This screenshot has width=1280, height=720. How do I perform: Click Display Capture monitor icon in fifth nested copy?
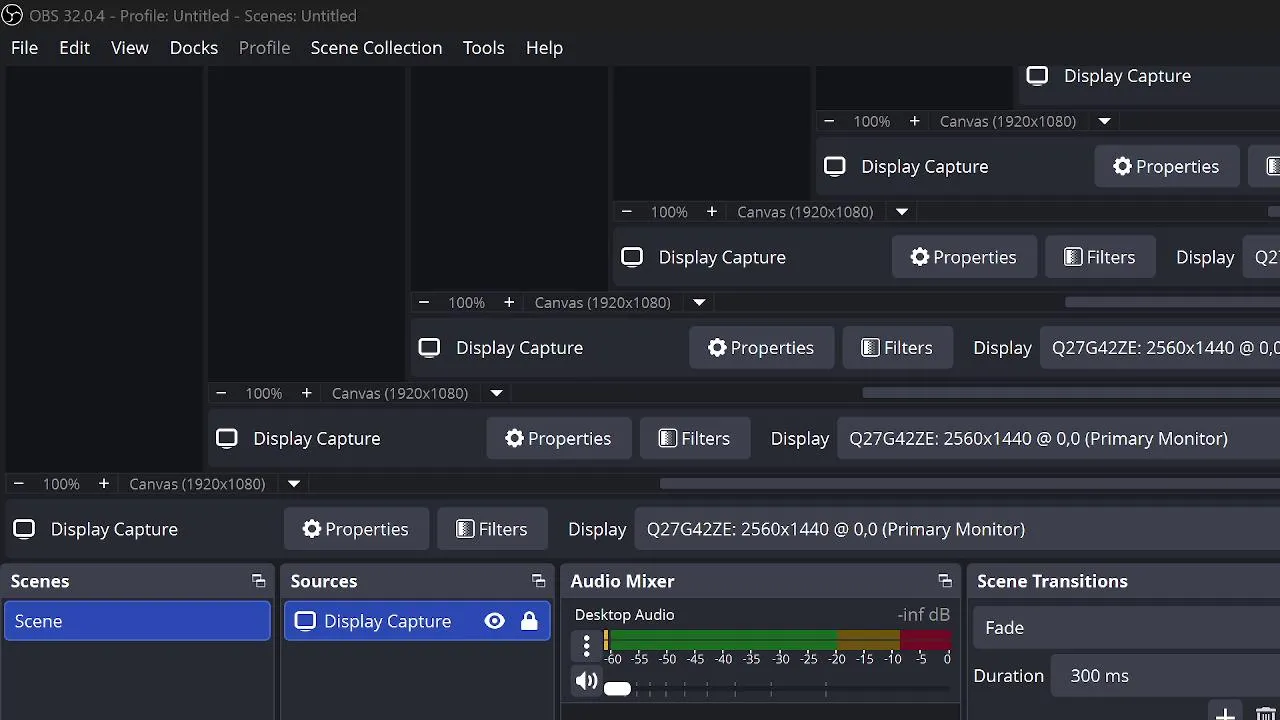tap(1037, 76)
